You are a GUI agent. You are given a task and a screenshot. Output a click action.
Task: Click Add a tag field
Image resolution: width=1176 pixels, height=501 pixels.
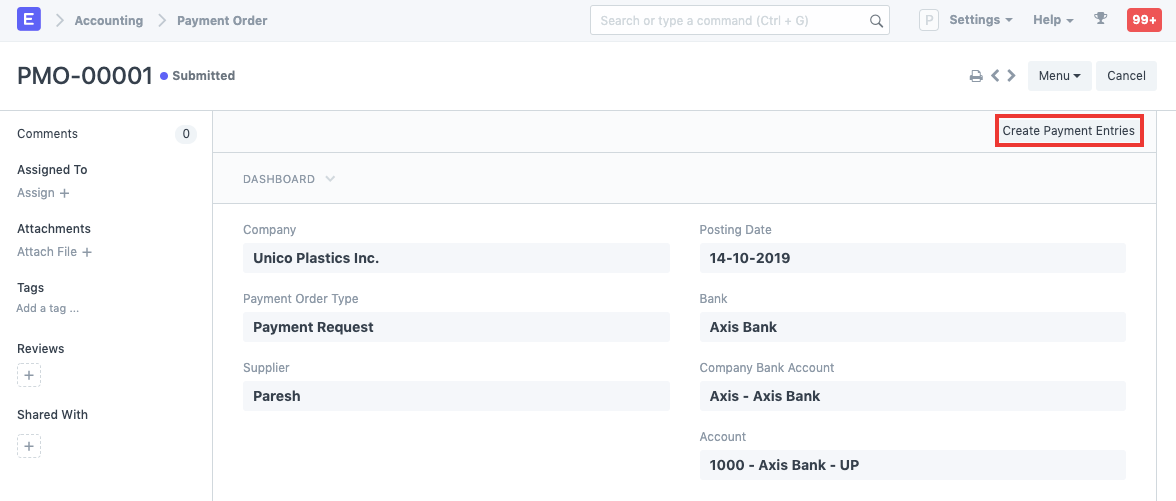point(48,308)
